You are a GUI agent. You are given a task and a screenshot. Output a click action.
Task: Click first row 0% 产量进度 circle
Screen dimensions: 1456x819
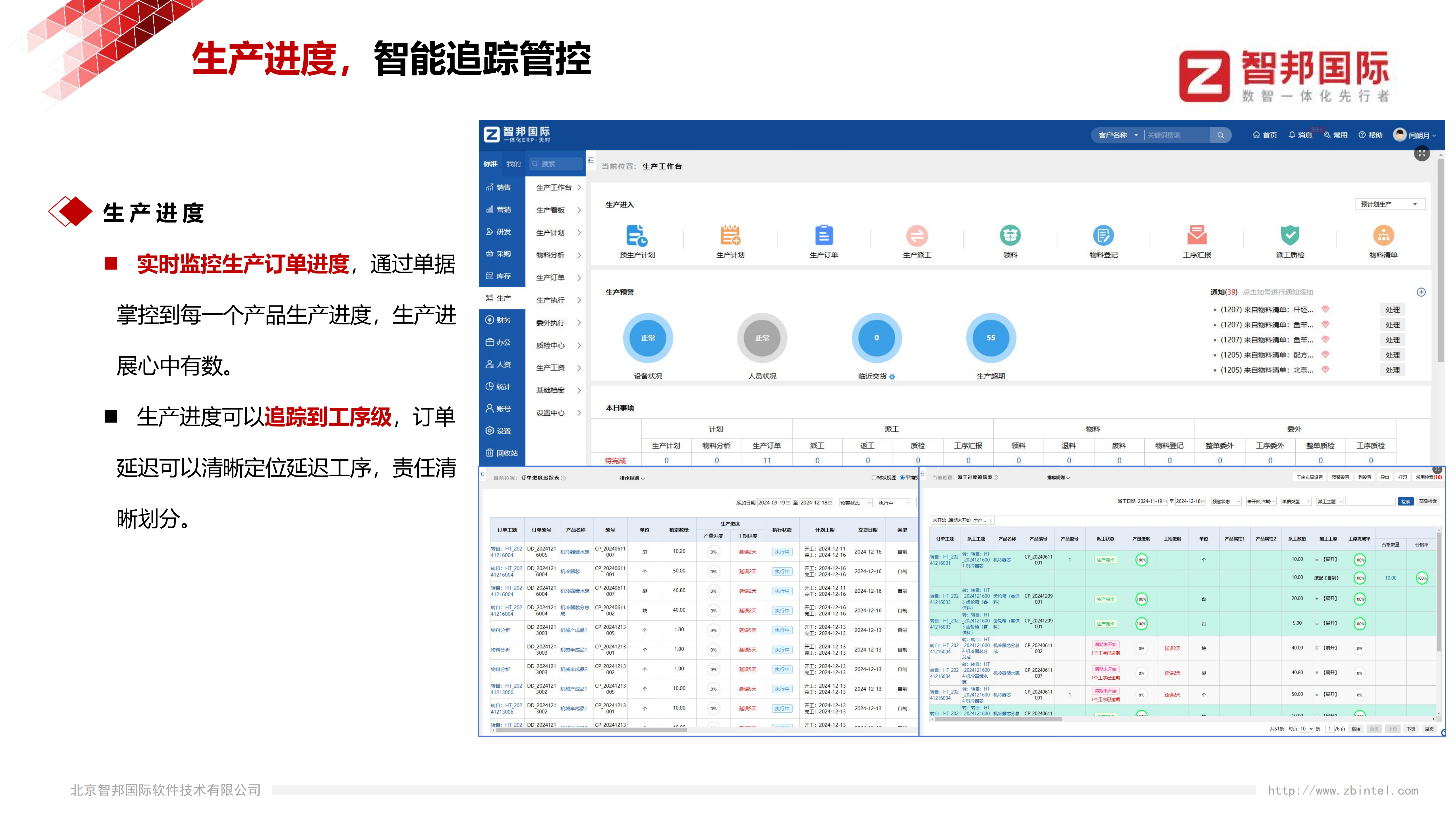point(713,552)
